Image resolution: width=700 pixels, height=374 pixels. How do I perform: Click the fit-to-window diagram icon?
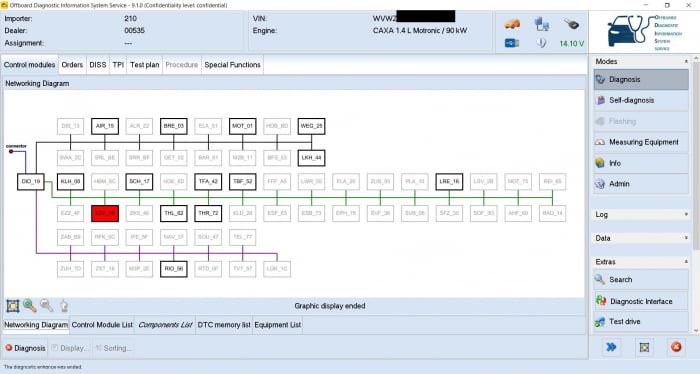coord(12,306)
